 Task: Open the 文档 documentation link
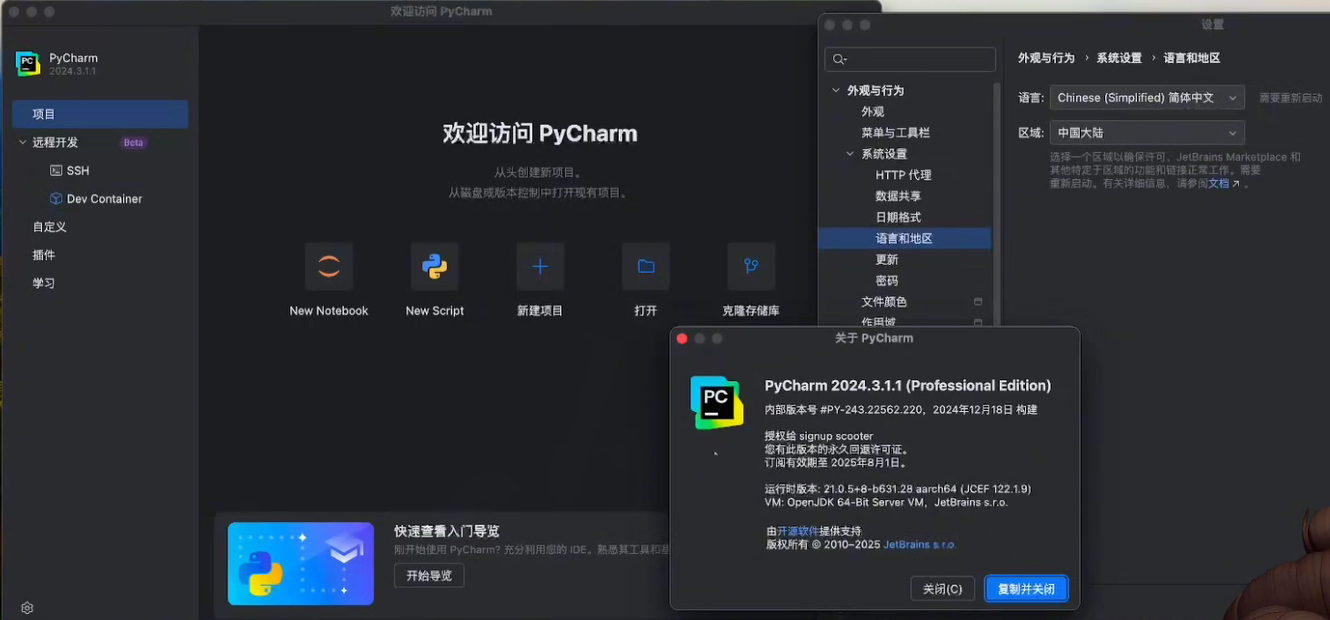1219,184
